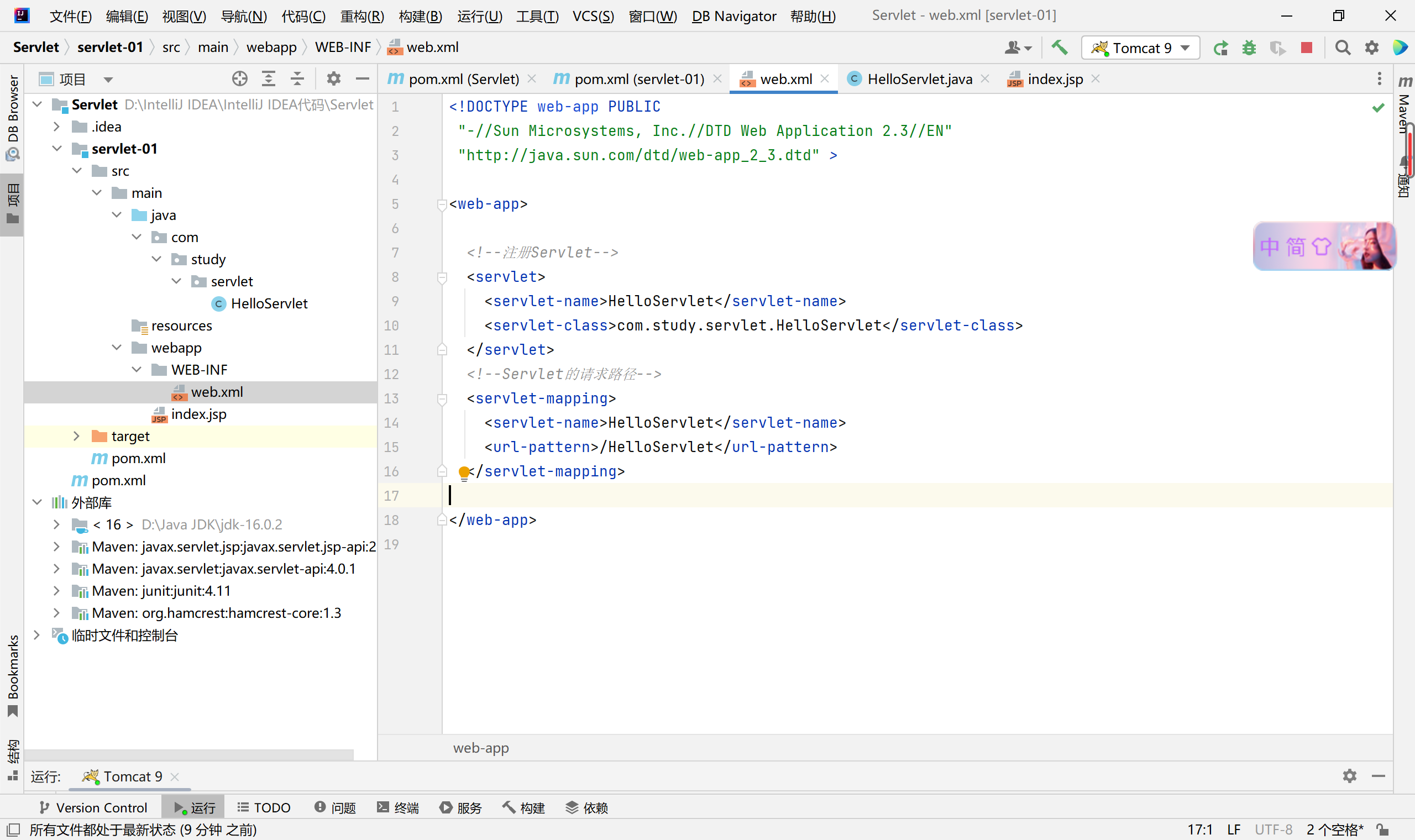This screenshot has height=840, width=1415.
Task: Switch to HelloServlet.java editor tab
Action: click(x=919, y=78)
